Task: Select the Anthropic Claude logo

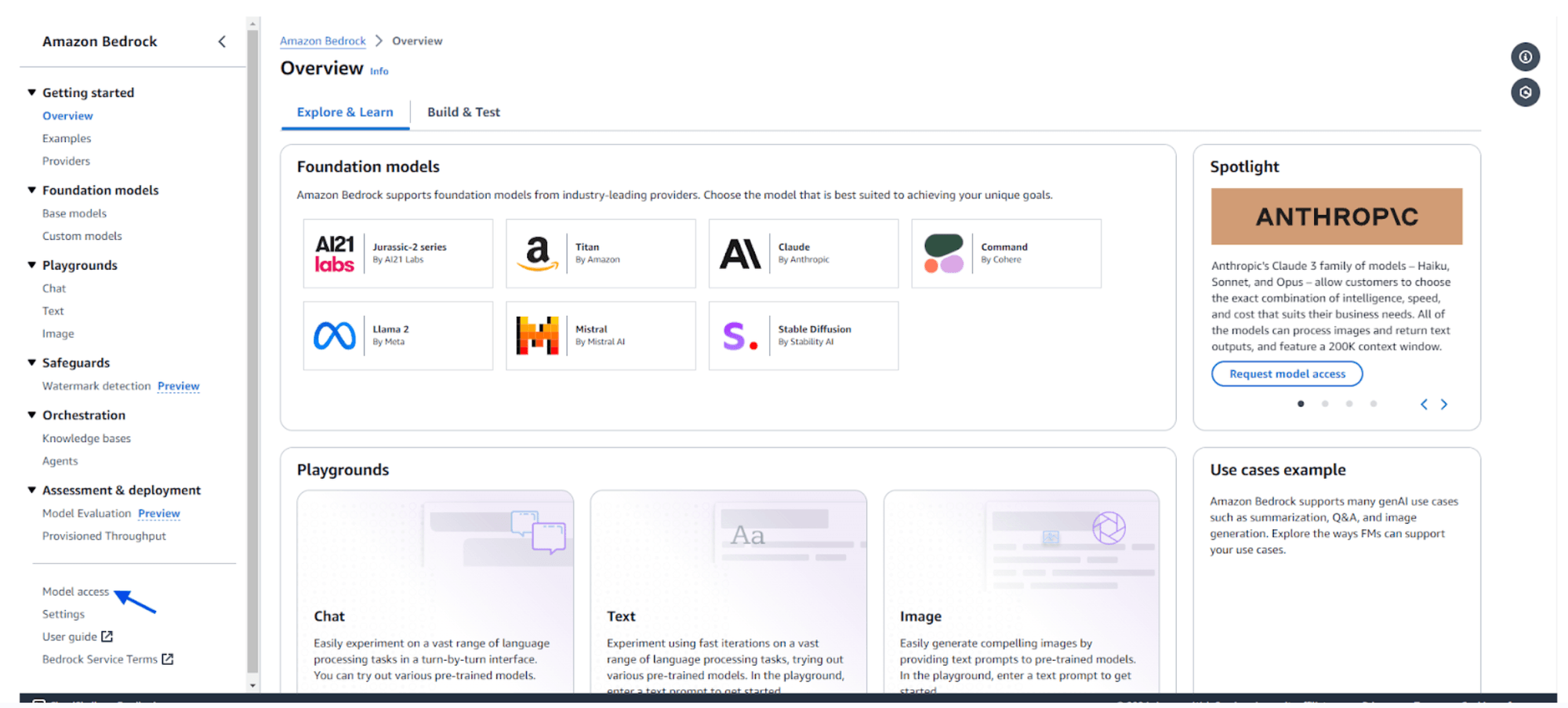Action: pyautogui.click(x=740, y=253)
